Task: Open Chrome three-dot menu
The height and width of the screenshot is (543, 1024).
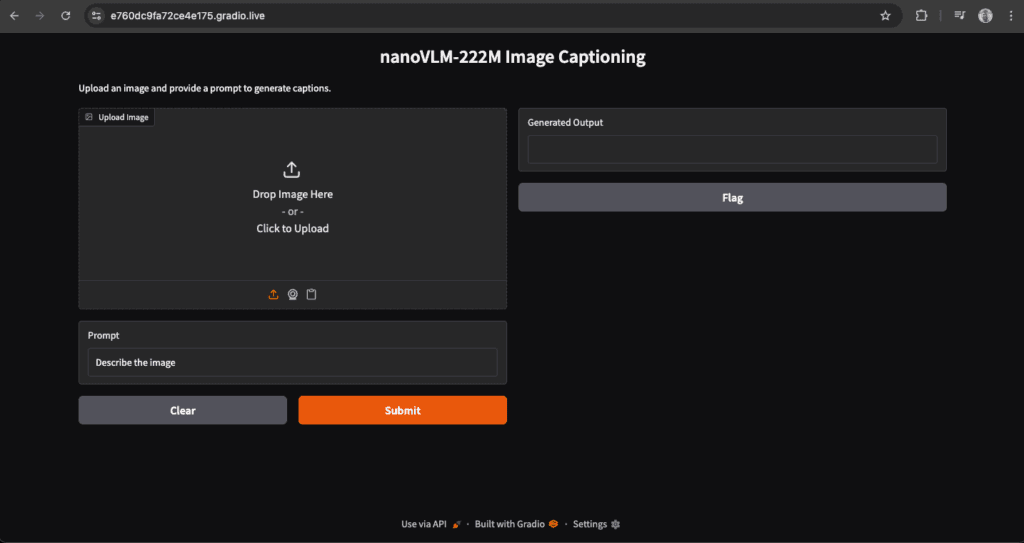Action: pyautogui.click(x=1010, y=16)
